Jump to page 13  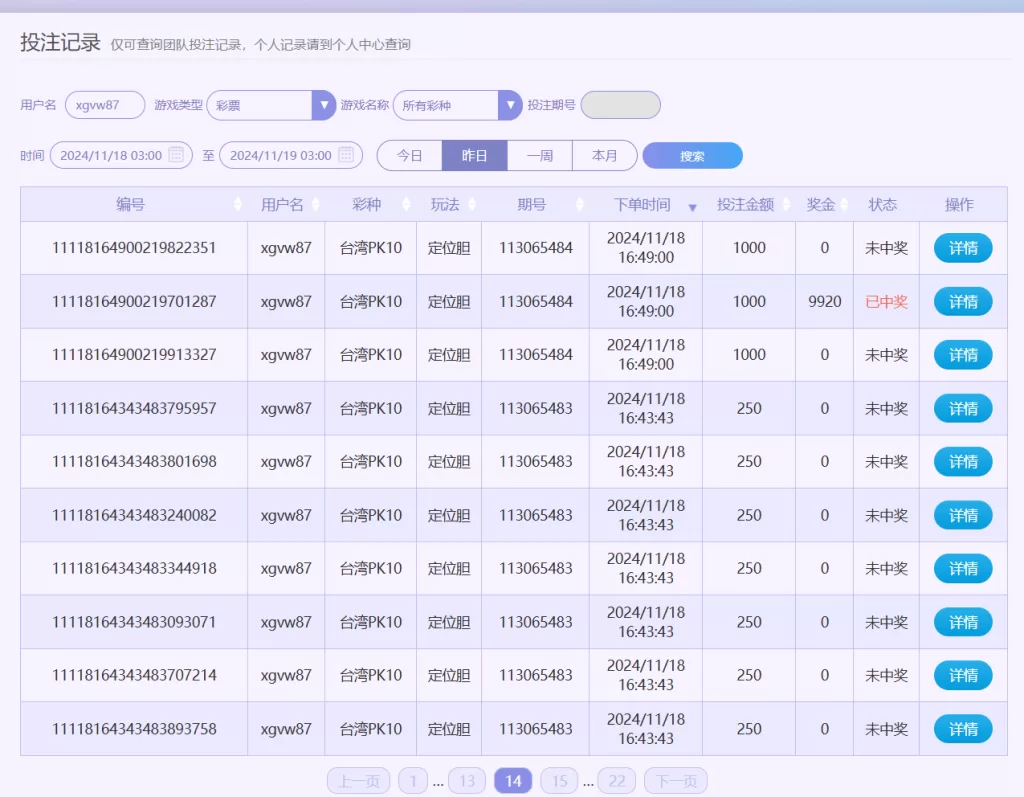tap(467, 781)
